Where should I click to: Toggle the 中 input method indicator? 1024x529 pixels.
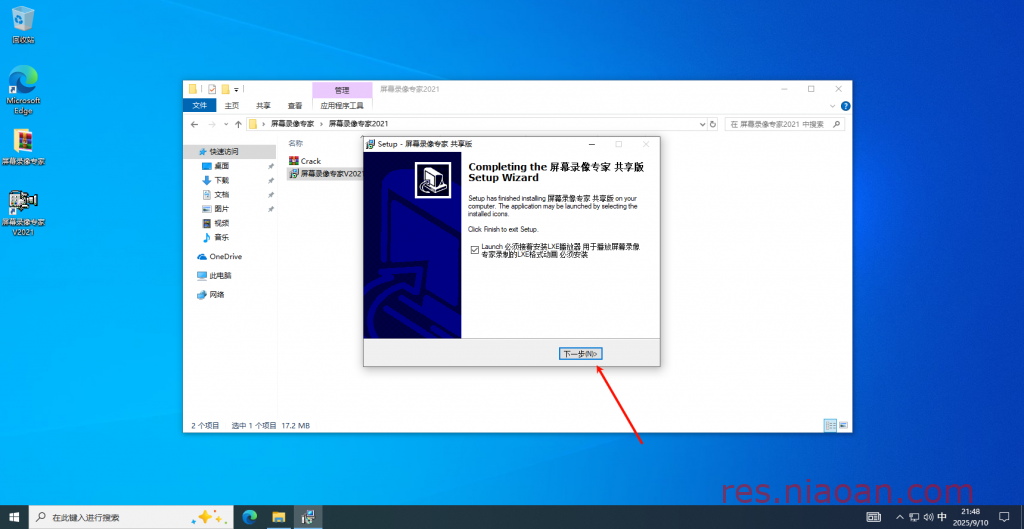point(942,517)
